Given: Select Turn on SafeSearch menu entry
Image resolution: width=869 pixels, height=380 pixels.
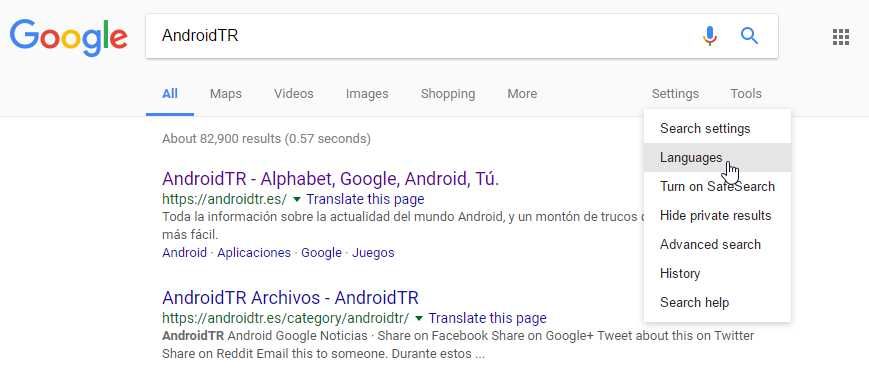Looking at the screenshot, I should [717, 187].
